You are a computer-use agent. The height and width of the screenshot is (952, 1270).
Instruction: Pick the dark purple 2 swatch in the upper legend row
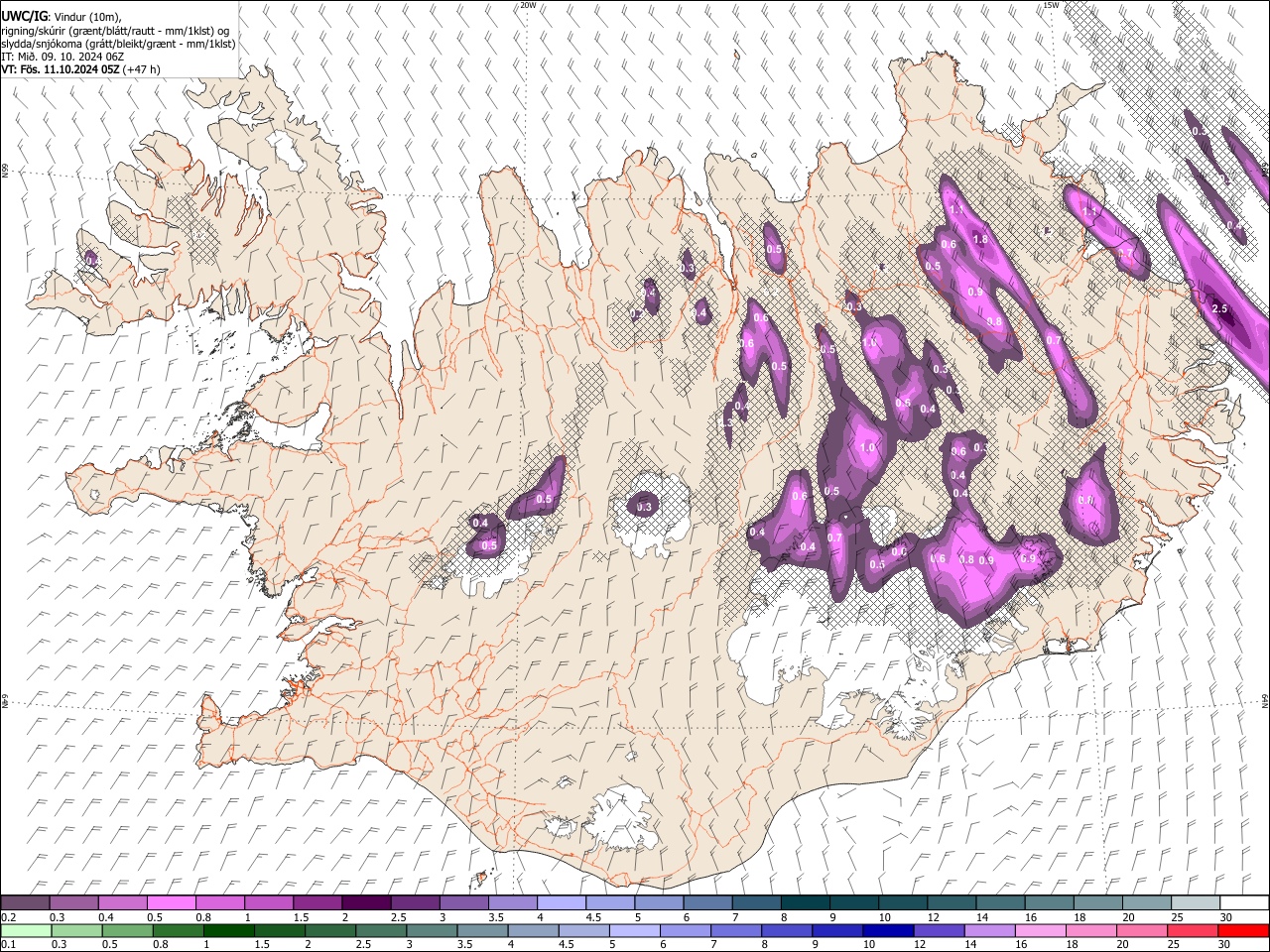(x=365, y=902)
